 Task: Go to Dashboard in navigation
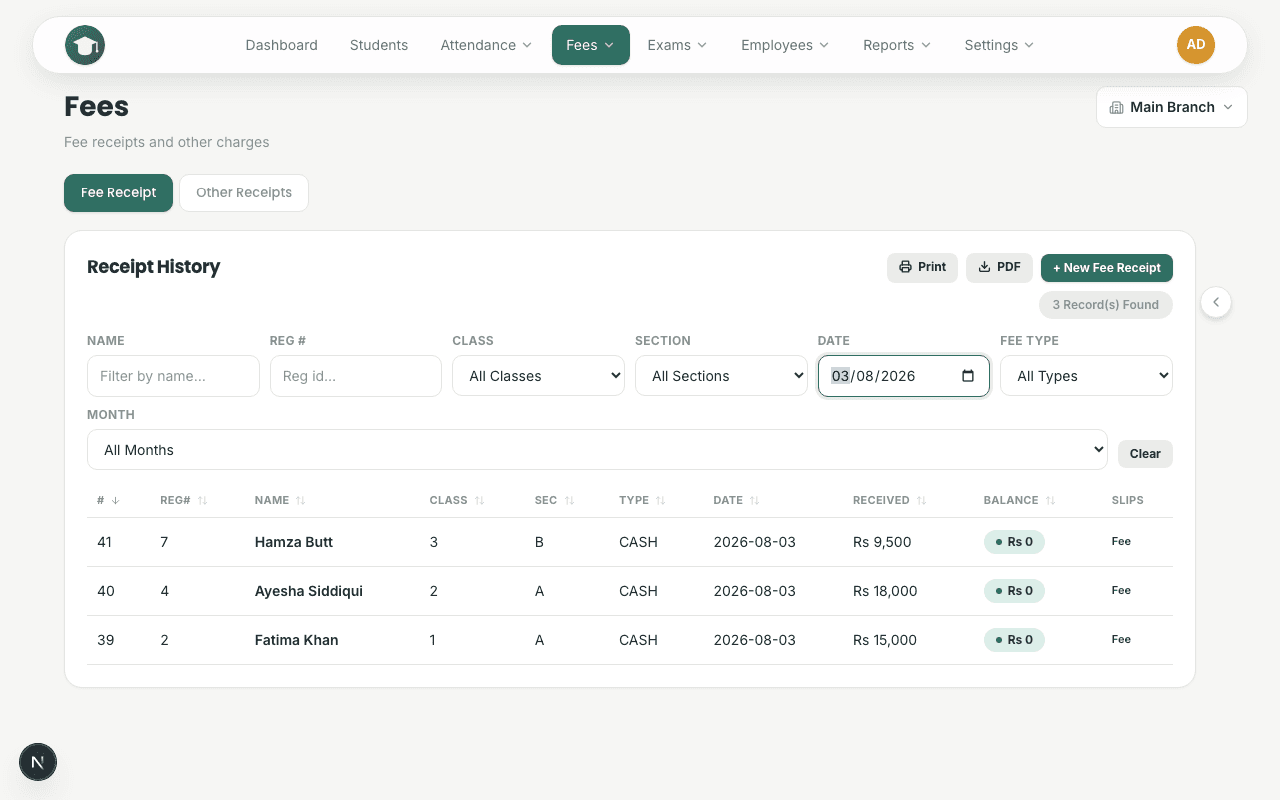point(281,45)
